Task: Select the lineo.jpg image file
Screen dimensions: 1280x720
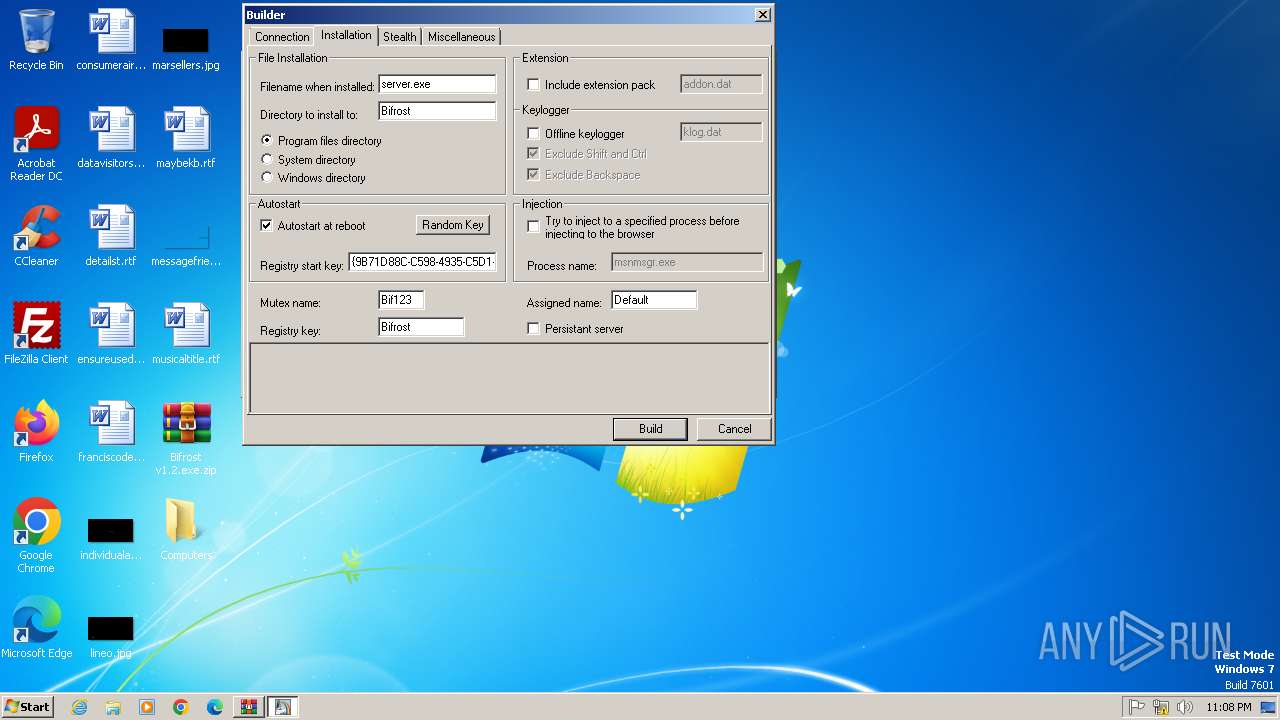Action: [111, 636]
